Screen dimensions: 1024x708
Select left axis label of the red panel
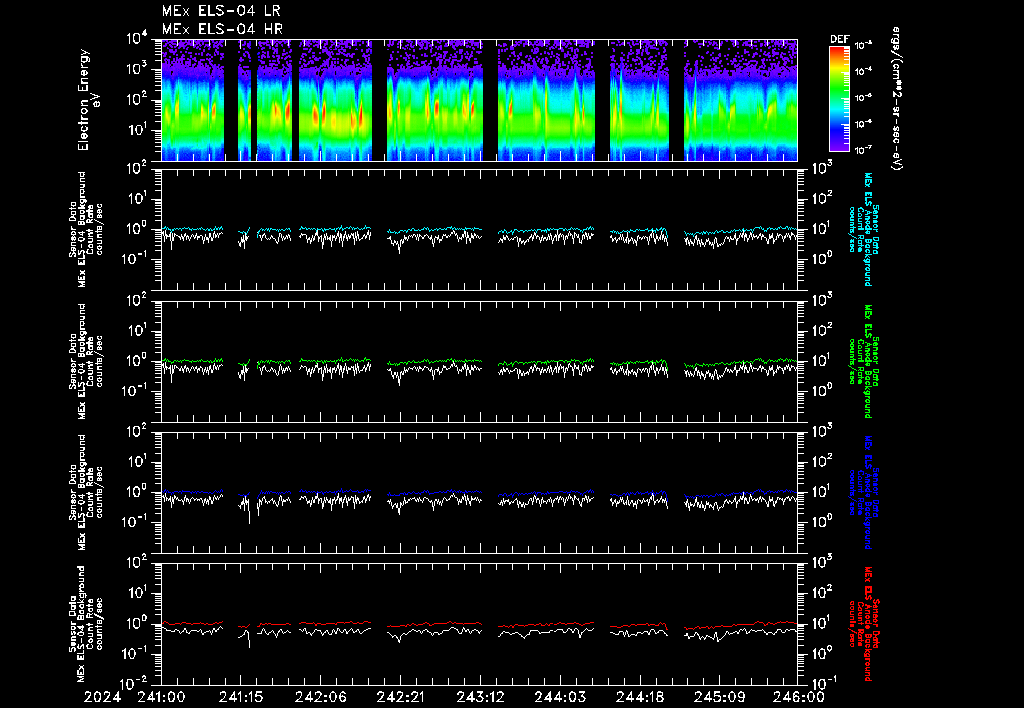click(x=86, y=624)
